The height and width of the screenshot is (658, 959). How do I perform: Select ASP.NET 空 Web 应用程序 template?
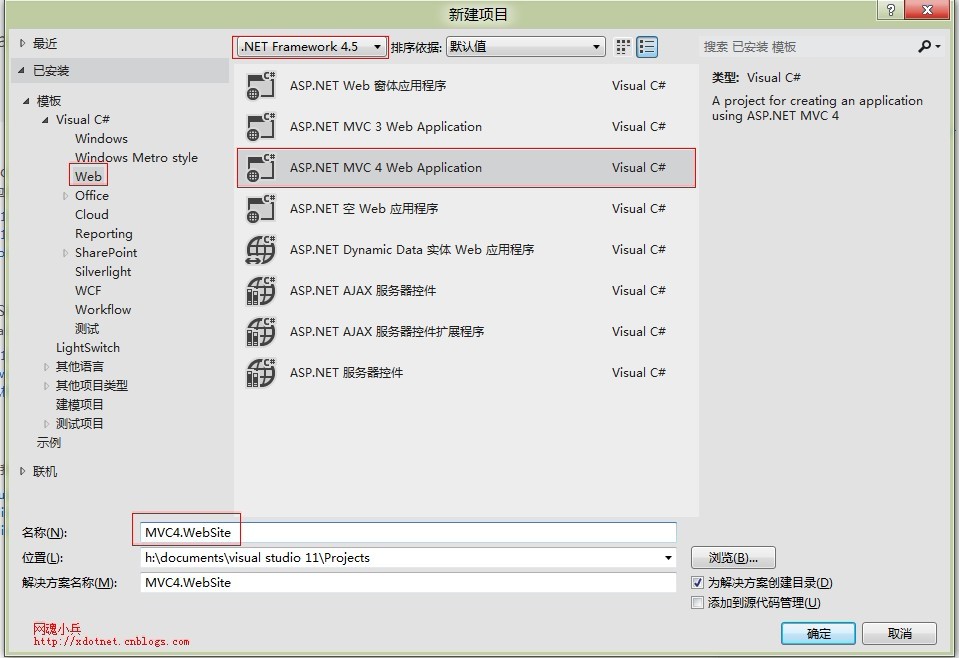[x=466, y=209]
